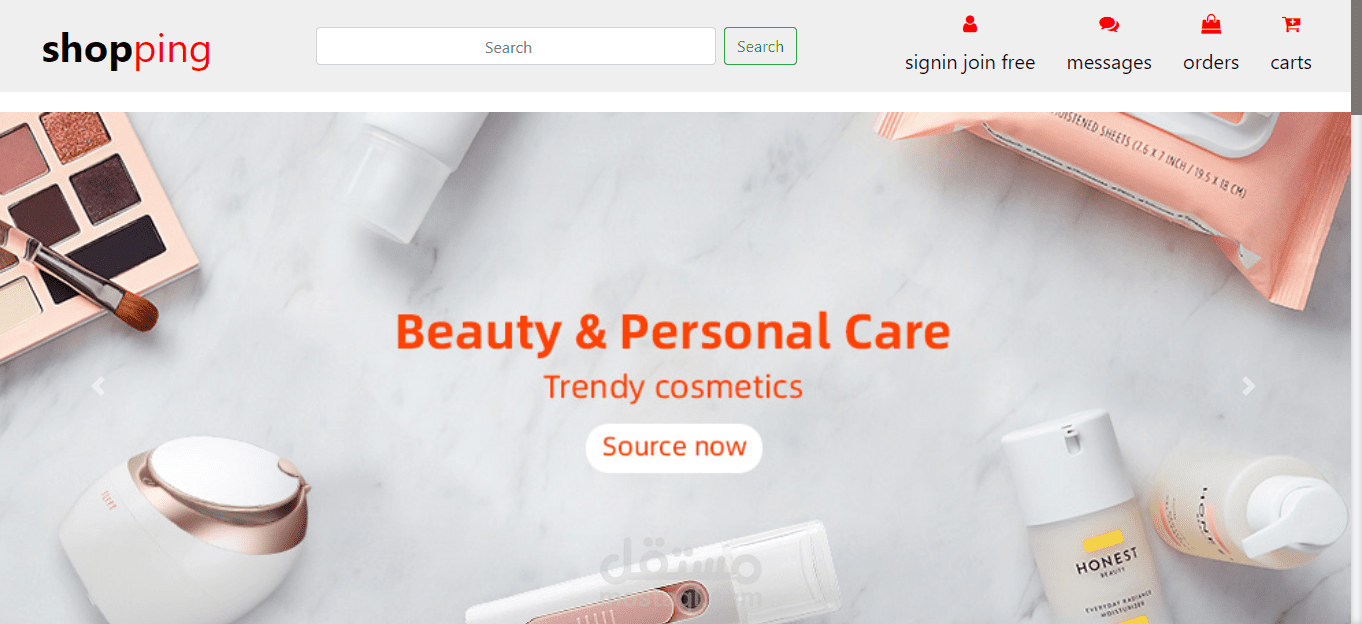Click the user profile icon above signin

coord(969,24)
